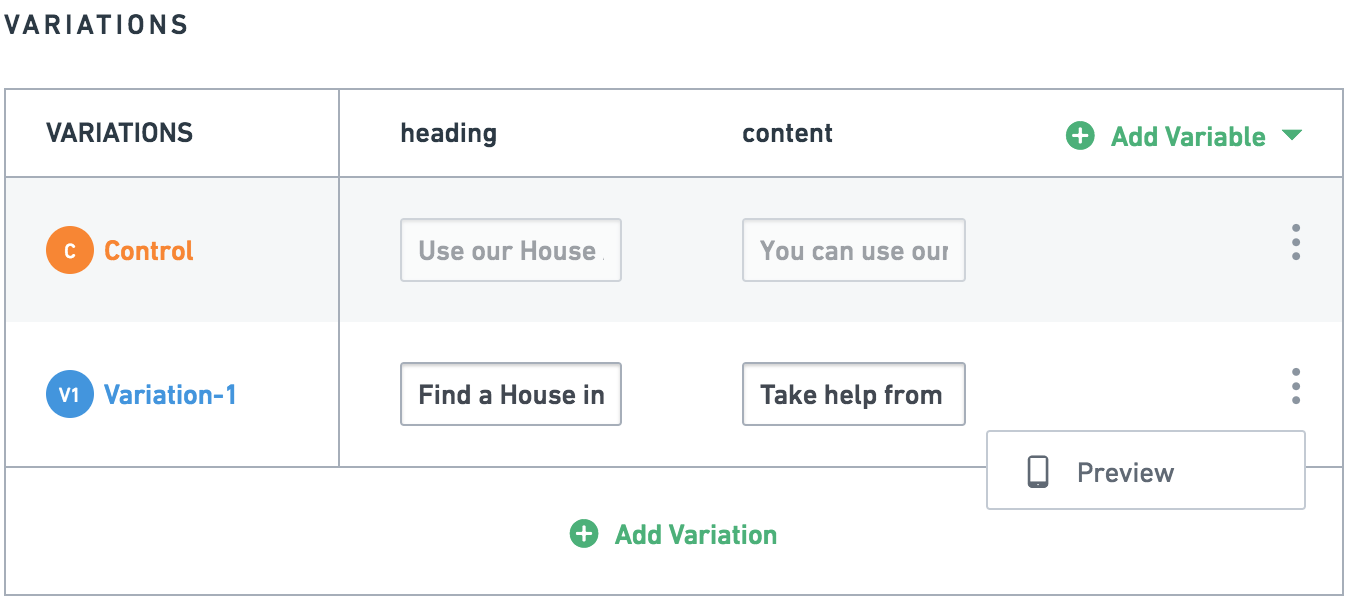Click the blue V1 variation badge
The height and width of the screenshot is (614, 1364).
[70, 394]
